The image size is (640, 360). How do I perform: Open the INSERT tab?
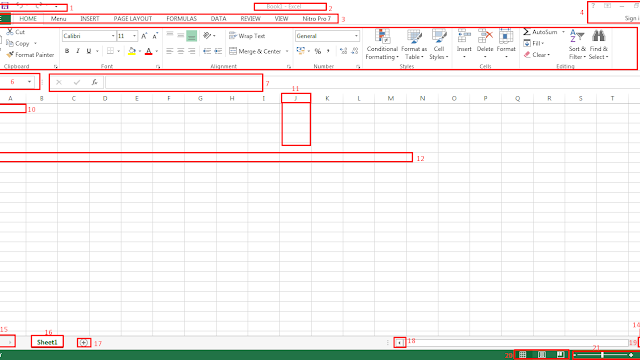pos(90,19)
